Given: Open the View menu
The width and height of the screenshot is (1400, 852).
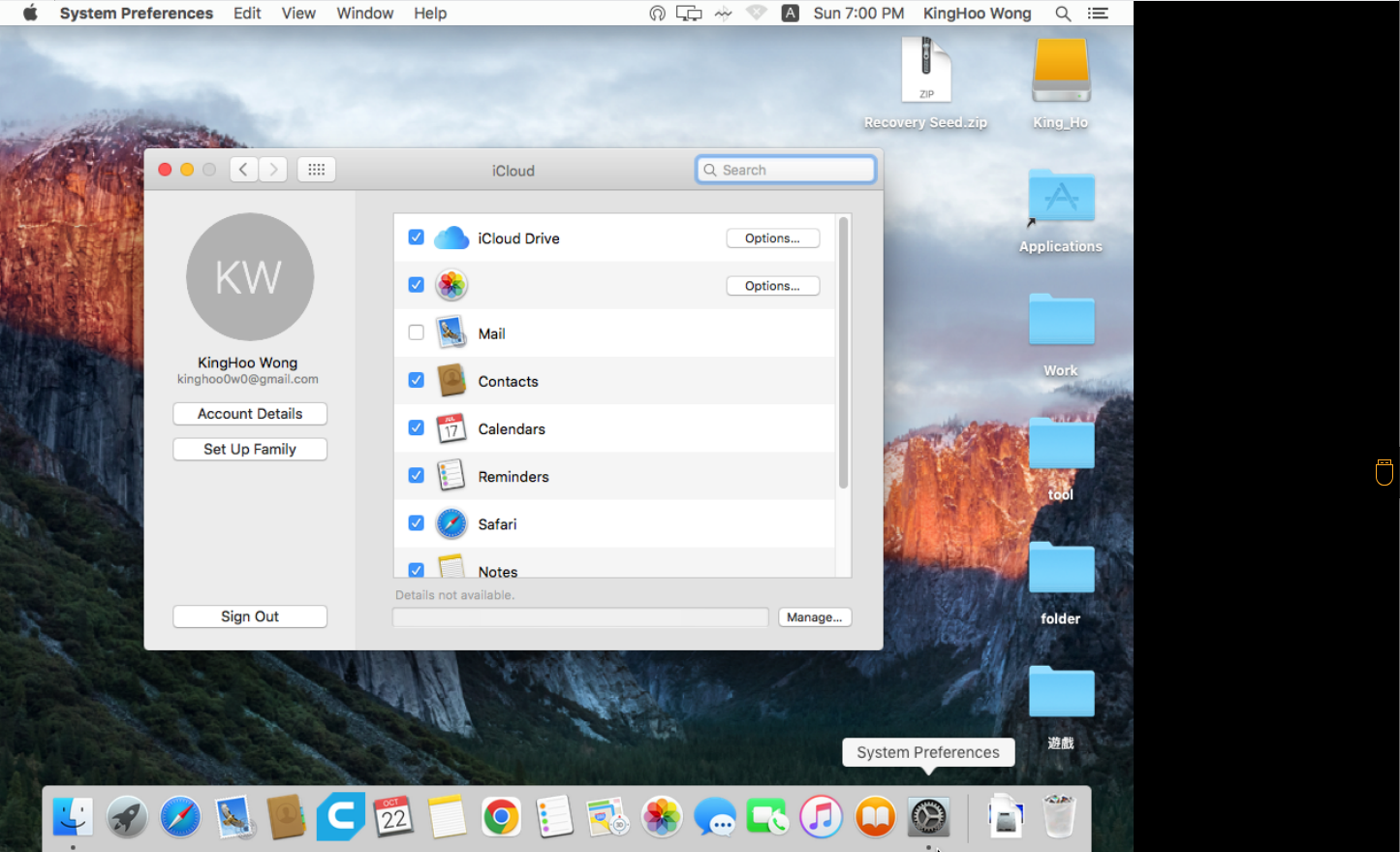Looking at the screenshot, I should [x=298, y=14].
